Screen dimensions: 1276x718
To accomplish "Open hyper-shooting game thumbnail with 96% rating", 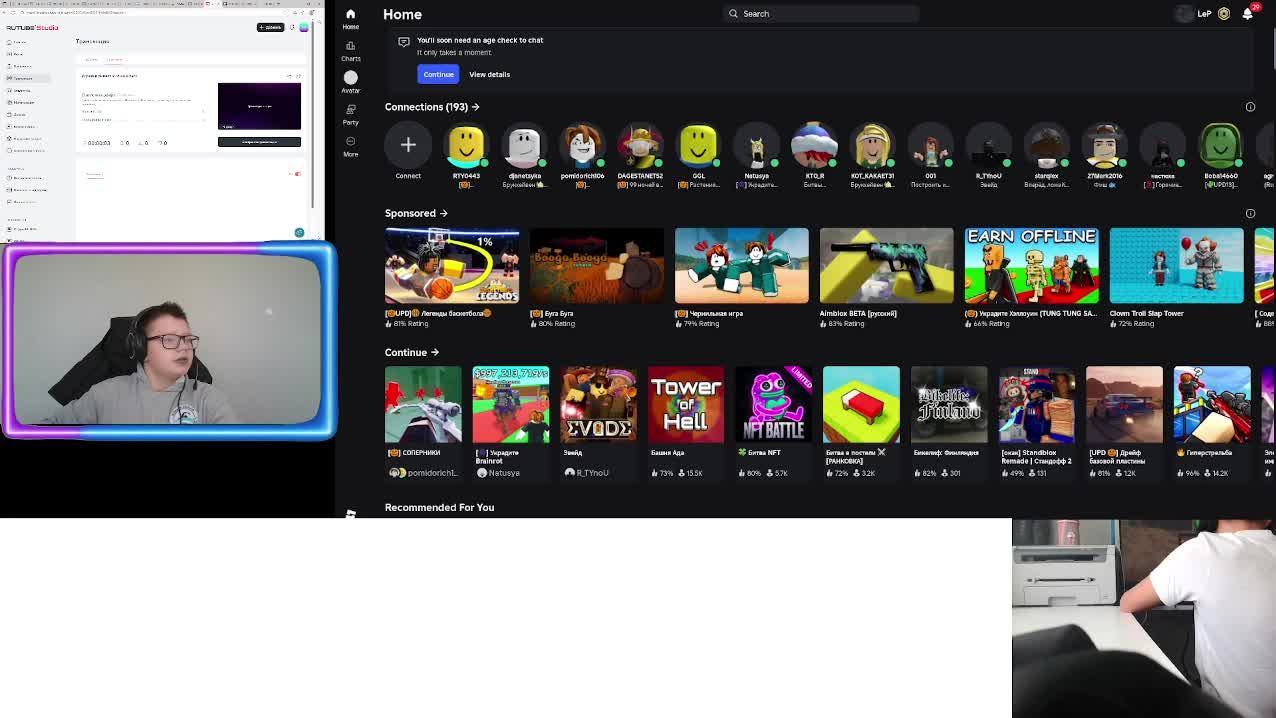I will point(1212,405).
